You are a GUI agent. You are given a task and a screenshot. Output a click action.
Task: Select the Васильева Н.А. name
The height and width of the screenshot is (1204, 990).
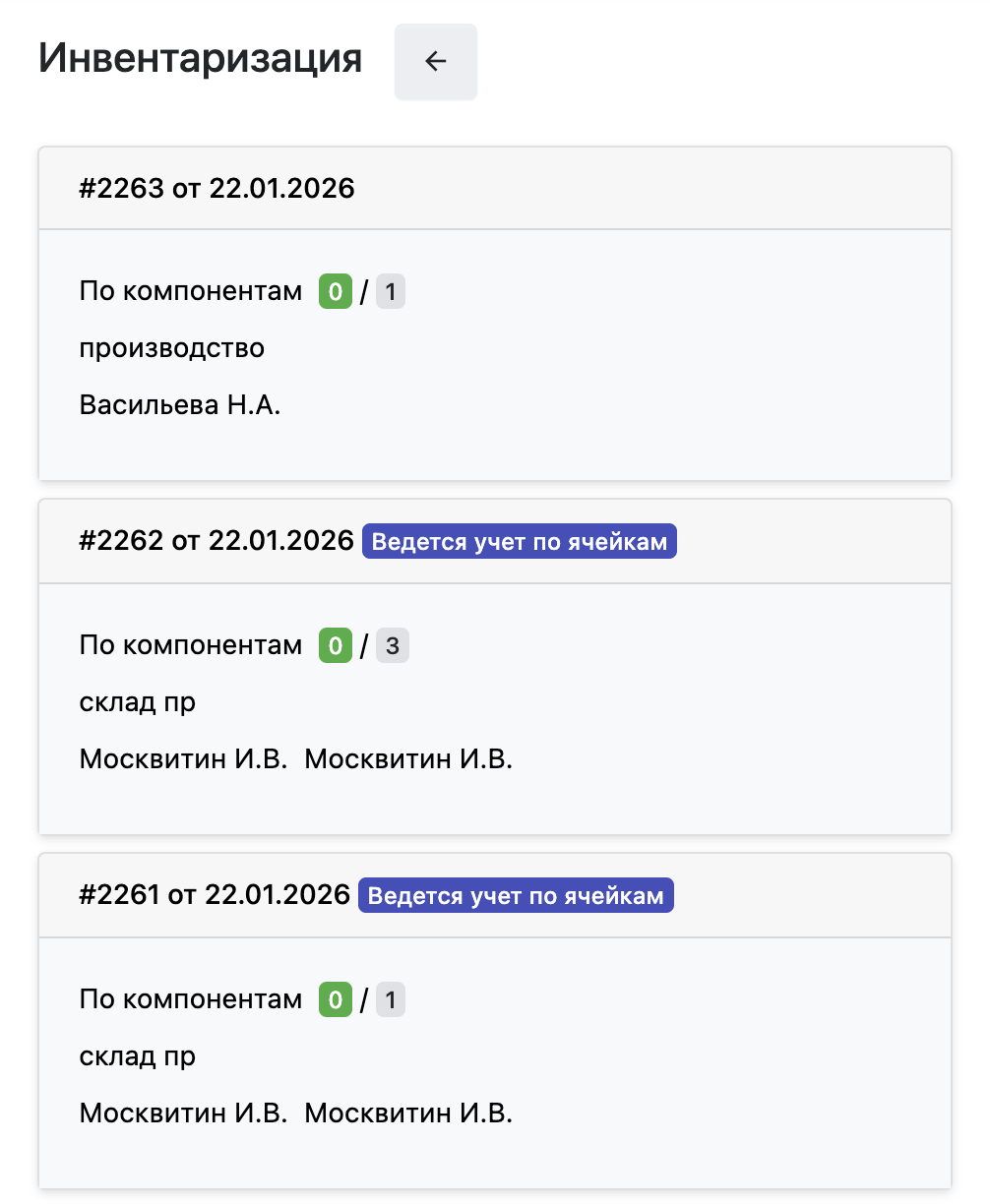(180, 405)
